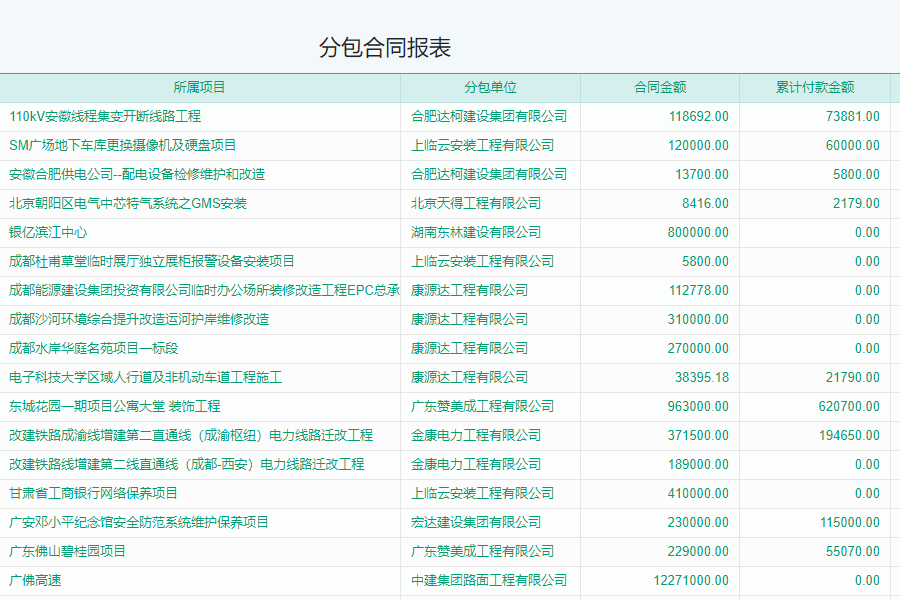Screen dimensions: 900x600
Task: Click paid amount 620700.00
Action: 849,407
